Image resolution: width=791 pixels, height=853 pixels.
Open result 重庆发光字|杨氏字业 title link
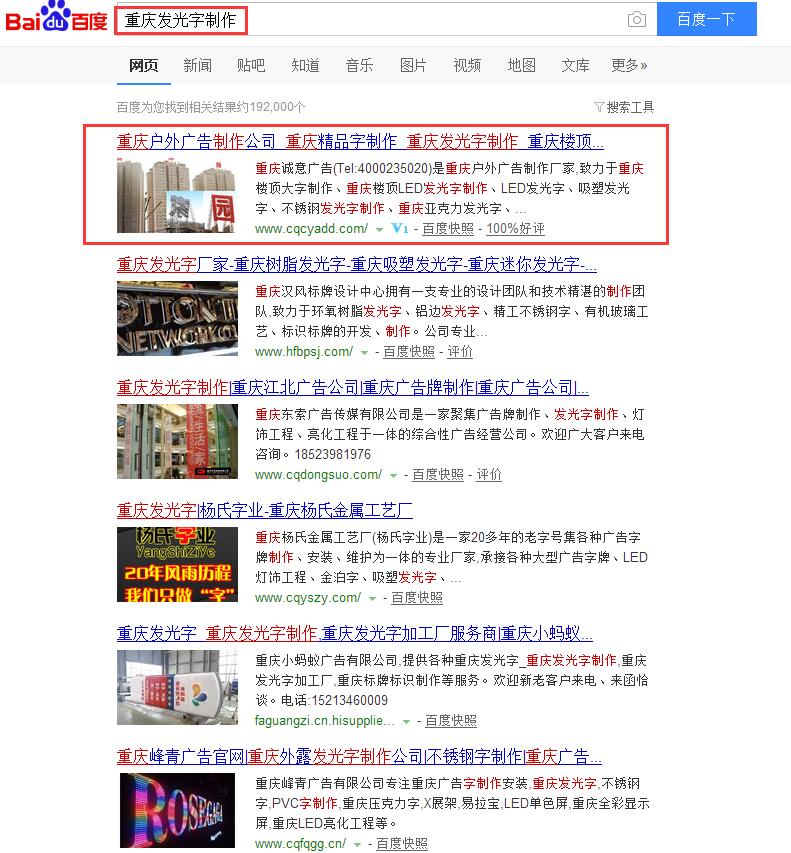(x=264, y=511)
